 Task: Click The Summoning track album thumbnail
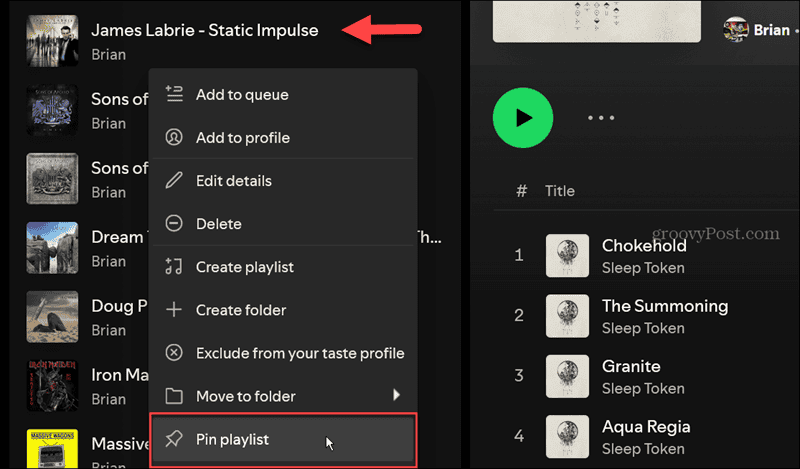click(567, 316)
